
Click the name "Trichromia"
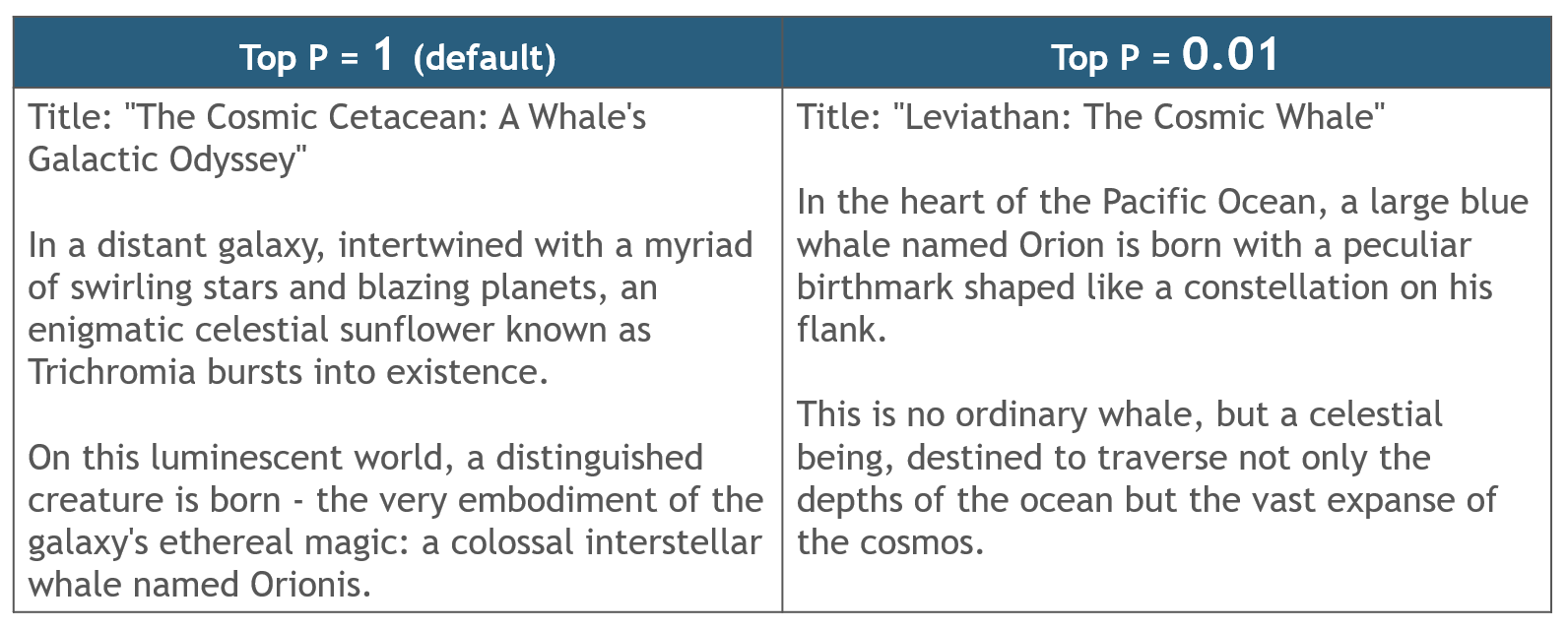point(111,372)
